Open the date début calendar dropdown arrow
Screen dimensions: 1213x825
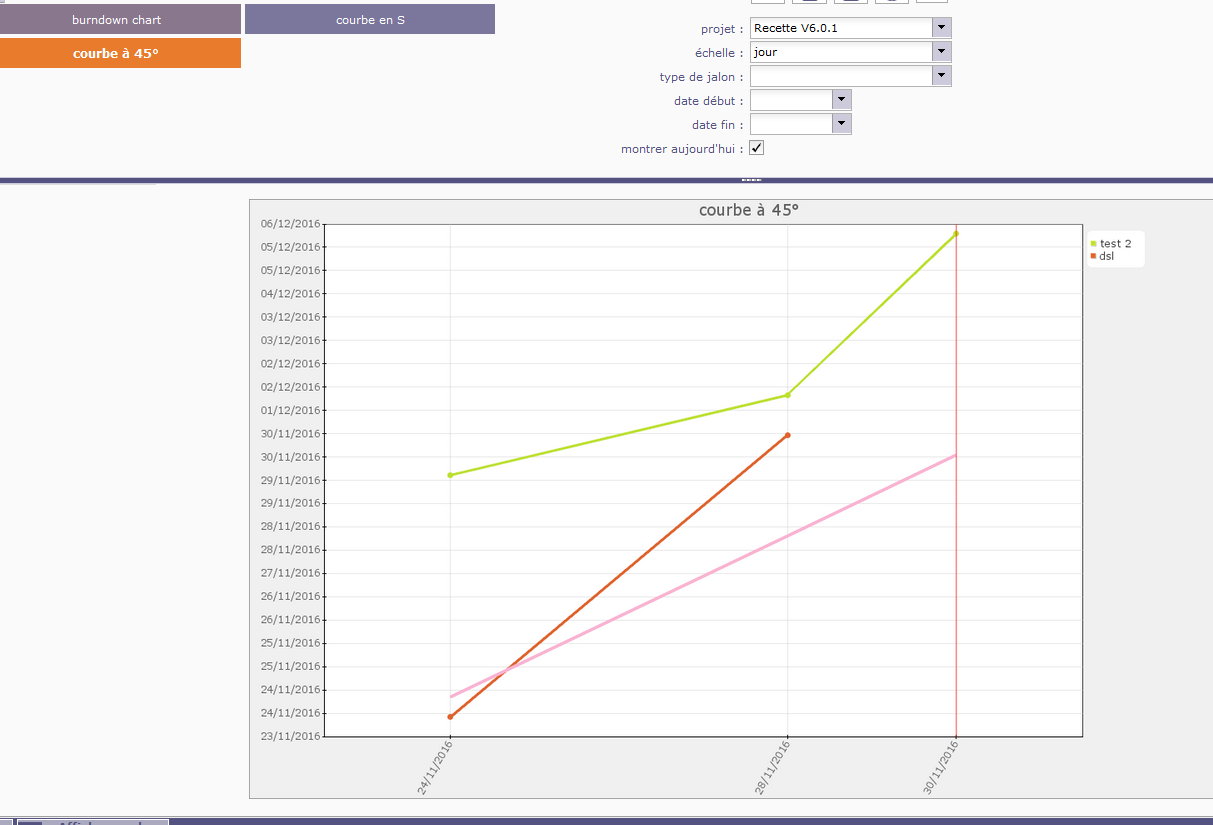pyautogui.click(x=841, y=100)
